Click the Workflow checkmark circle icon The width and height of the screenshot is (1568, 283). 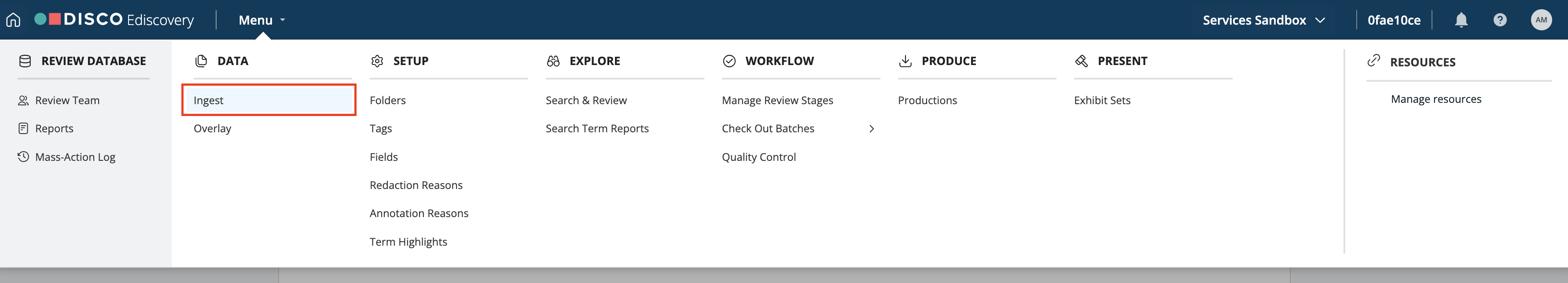(x=729, y=62)
